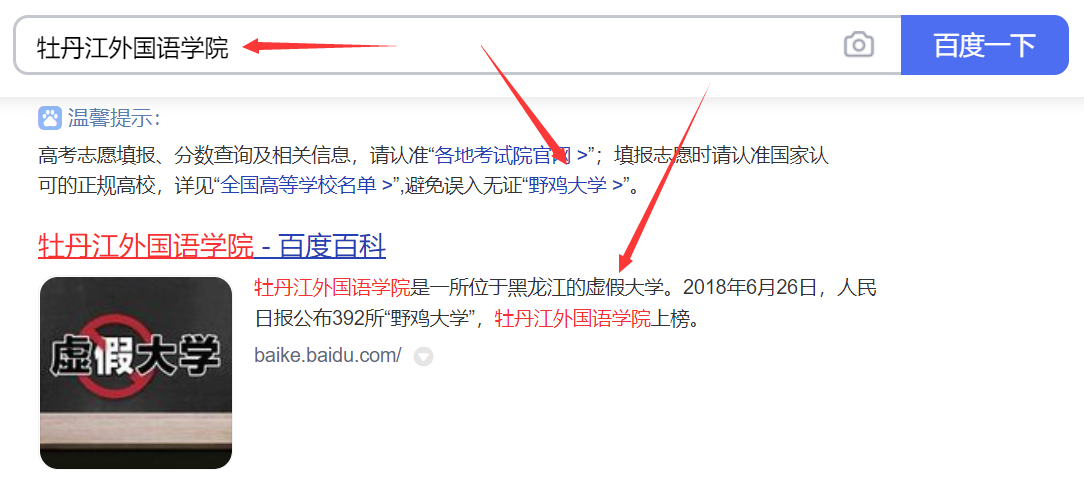Expand the arrow beside baike.baidu.com/
The width and height of the screenshot is (1084, 485).
(423, 356)
